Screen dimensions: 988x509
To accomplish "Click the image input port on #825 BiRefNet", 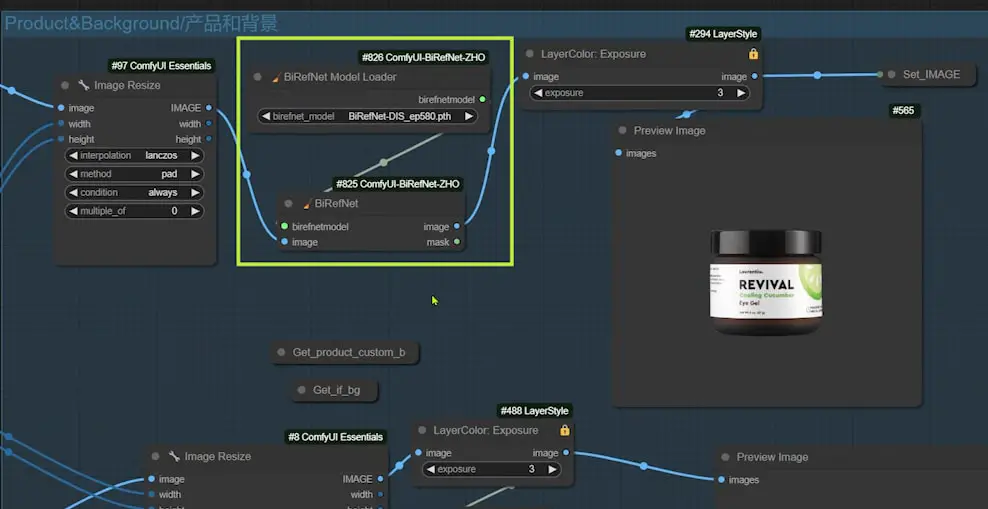I will (x=285, y=241).
